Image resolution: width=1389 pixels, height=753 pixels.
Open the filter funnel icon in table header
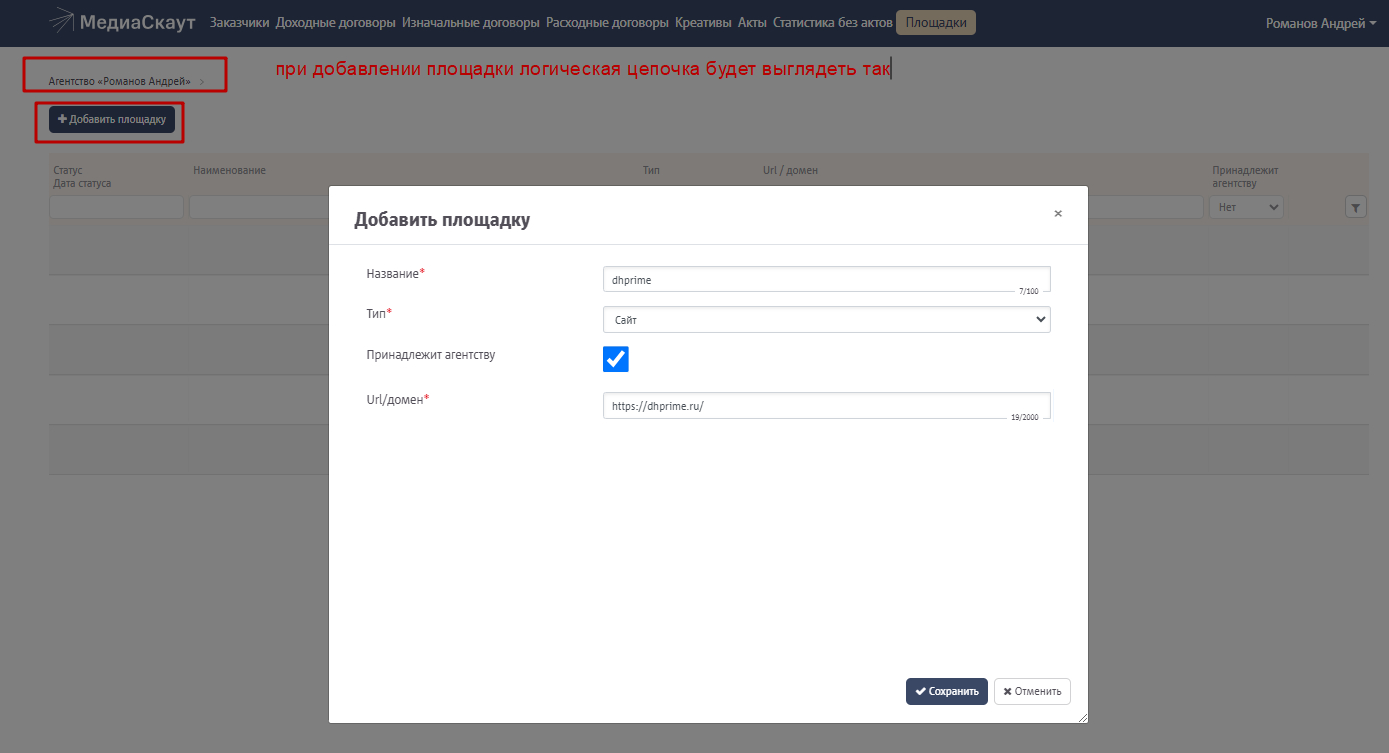1355,207
